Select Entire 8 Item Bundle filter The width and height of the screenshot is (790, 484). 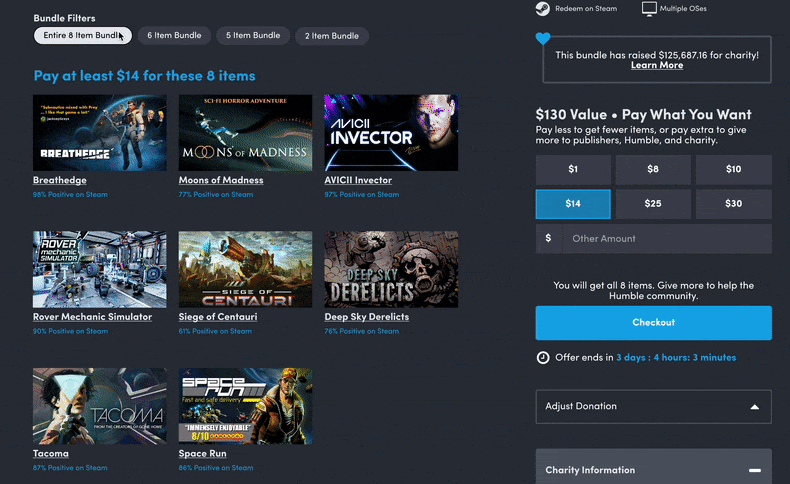pos(83,35)
